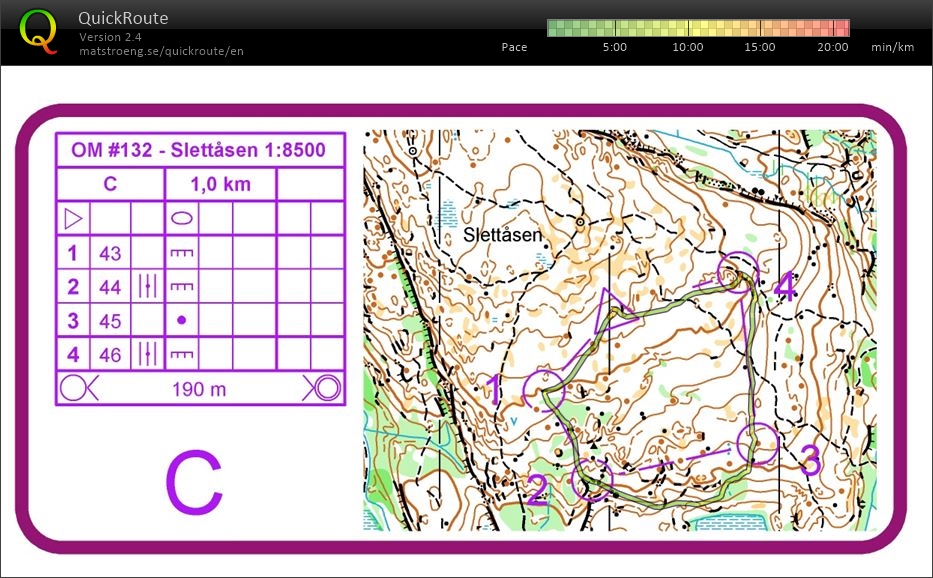Click control code 45
Image resolution: width=933 pixels, height=578 pixels.
(x=110, y=321)
